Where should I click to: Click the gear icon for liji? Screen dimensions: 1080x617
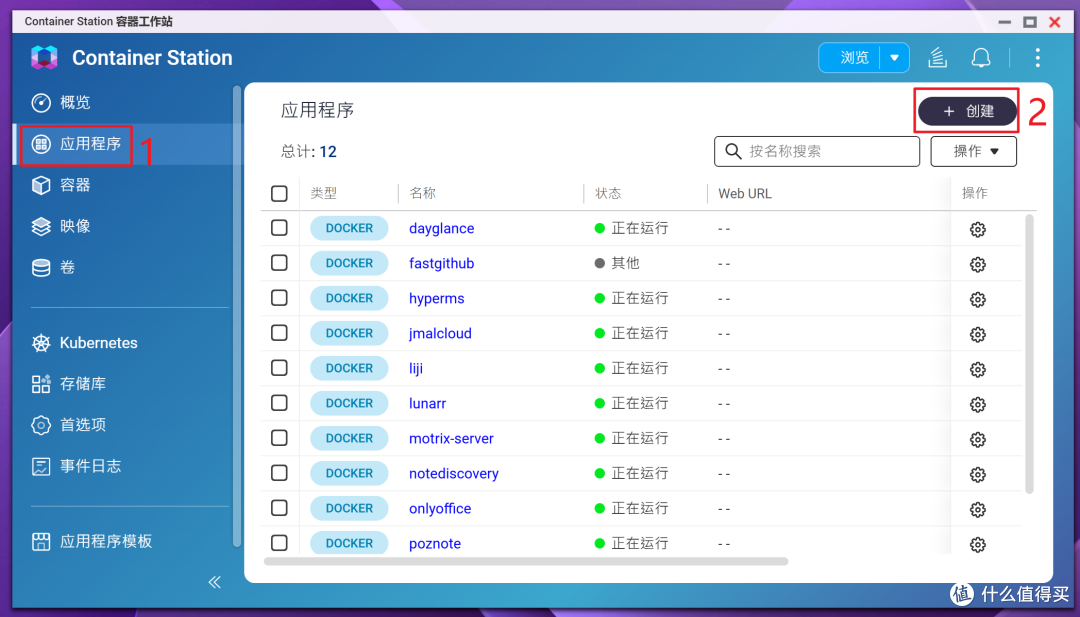(977, 370)
